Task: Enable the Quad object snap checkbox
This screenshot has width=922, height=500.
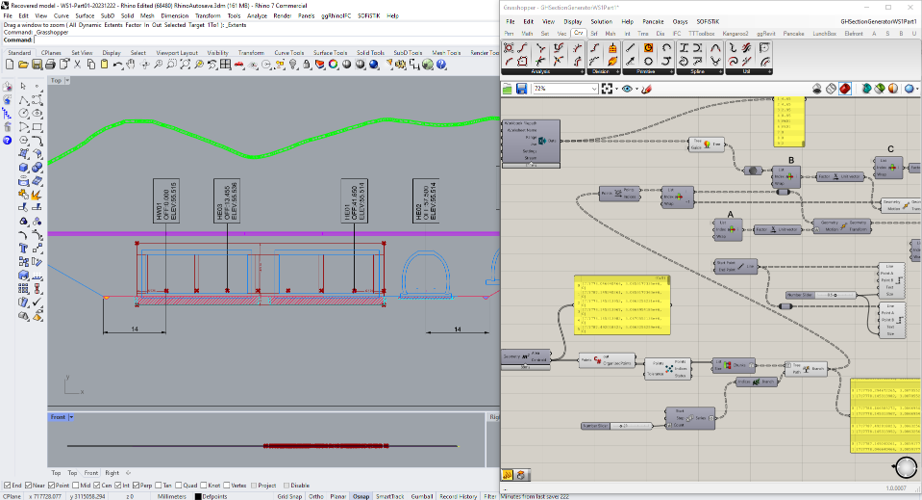Action: click(179, 485)
